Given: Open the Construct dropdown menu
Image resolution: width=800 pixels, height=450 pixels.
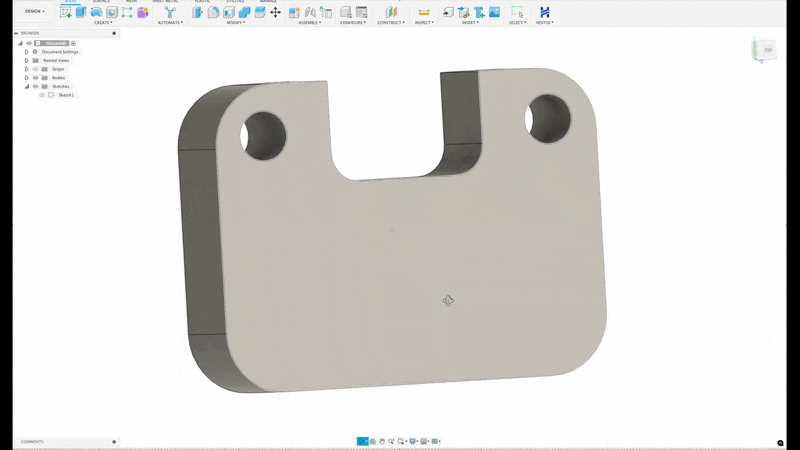Looking at the screenshot, I should click(x=391, y=22).
